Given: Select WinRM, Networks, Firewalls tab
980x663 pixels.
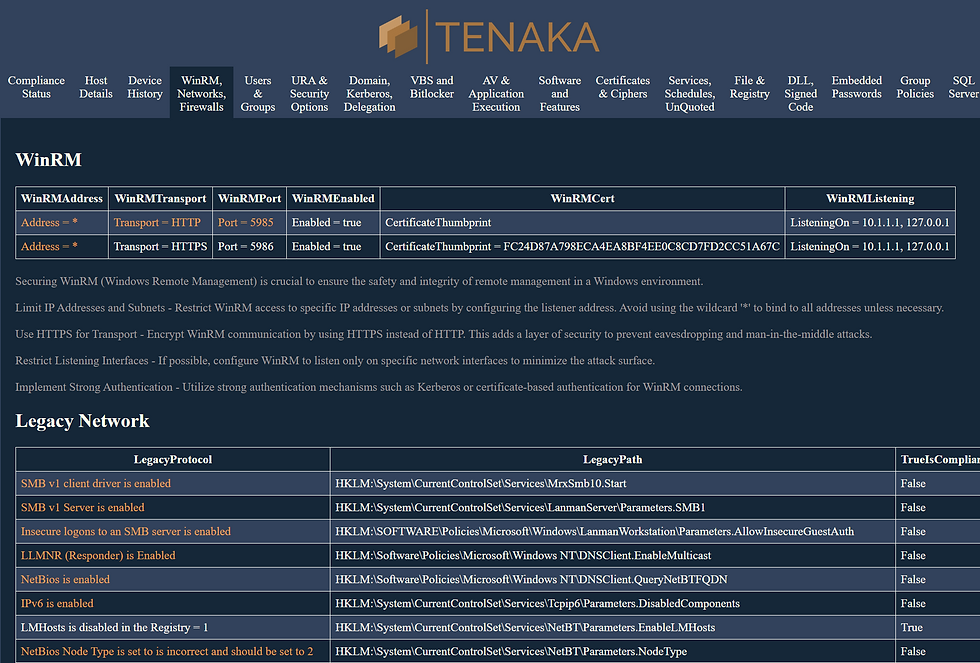Looking at the screenshot, I should [201, 93].
